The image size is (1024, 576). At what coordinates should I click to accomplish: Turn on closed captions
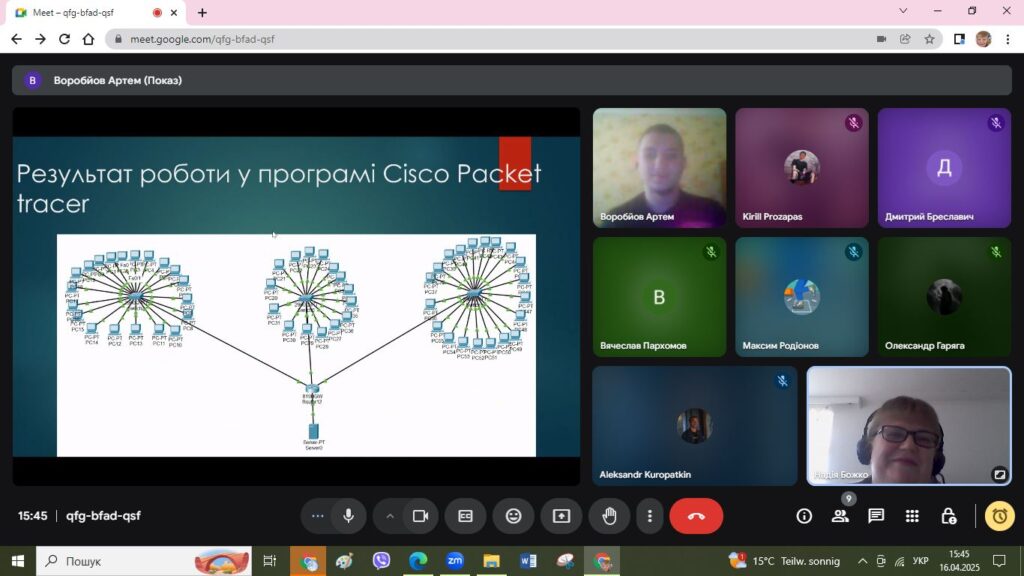[466, 516]
